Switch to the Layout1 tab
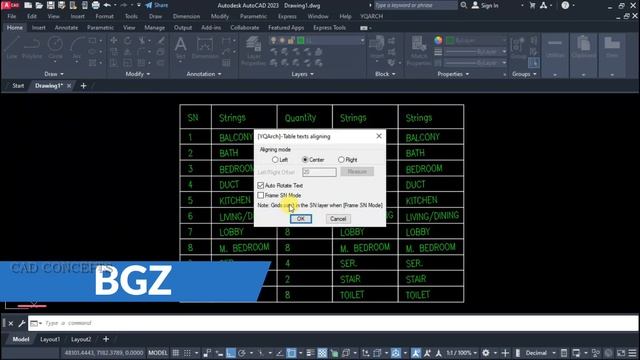This screenshot has width=640, height=360. (50, 339)
